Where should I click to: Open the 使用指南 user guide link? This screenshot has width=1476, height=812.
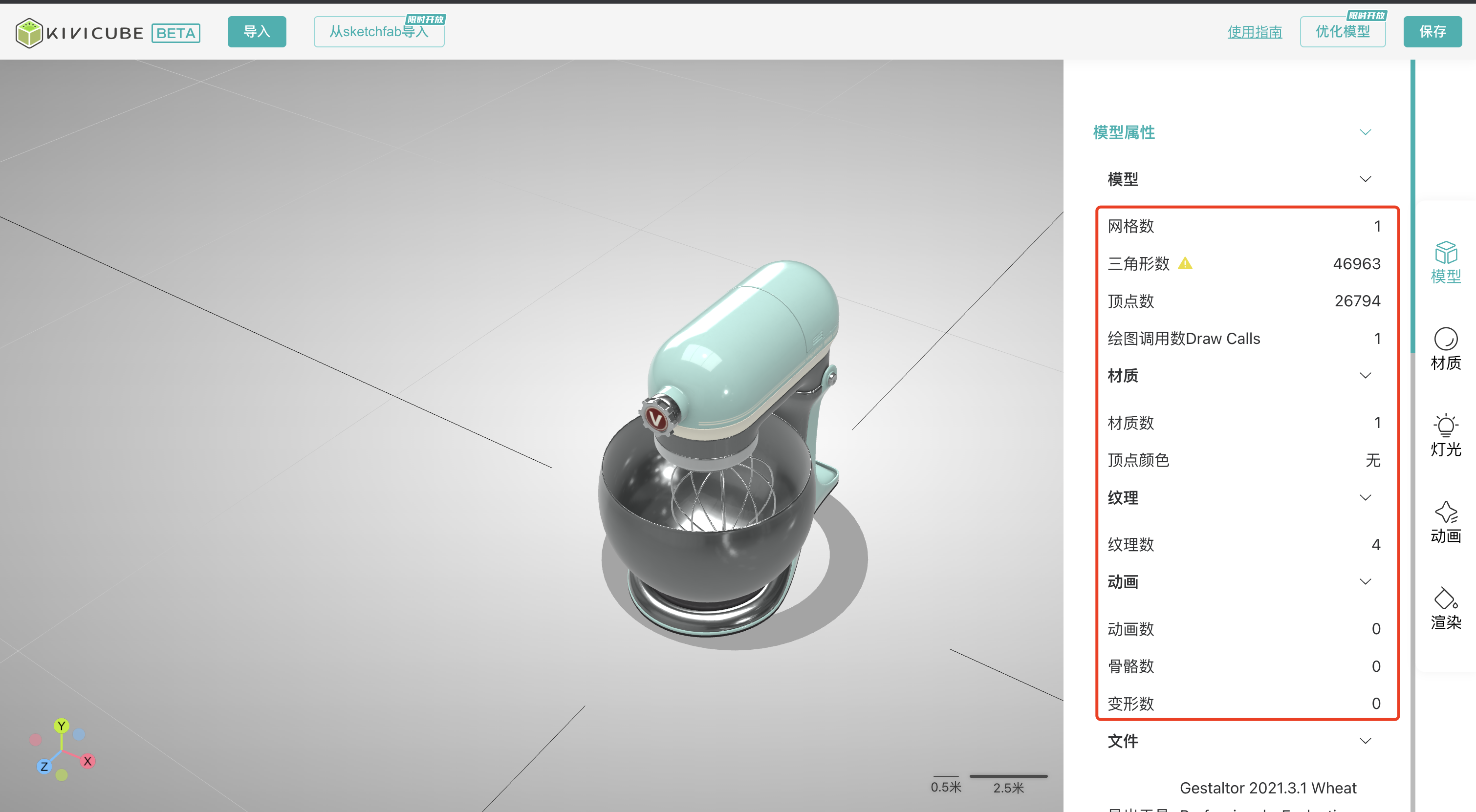pos(1254,31)
